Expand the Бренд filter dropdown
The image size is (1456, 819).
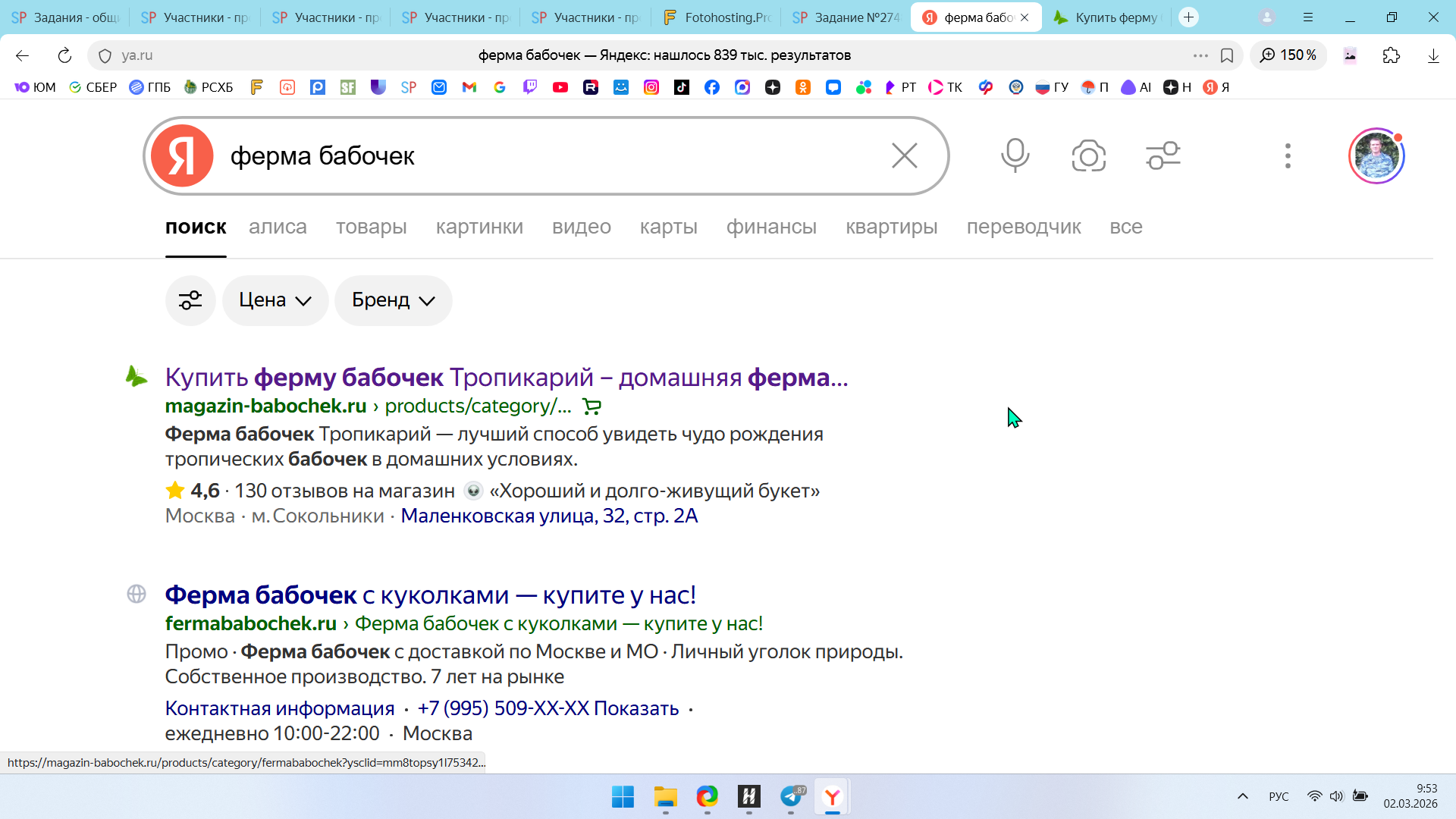(x=393, y=300)
